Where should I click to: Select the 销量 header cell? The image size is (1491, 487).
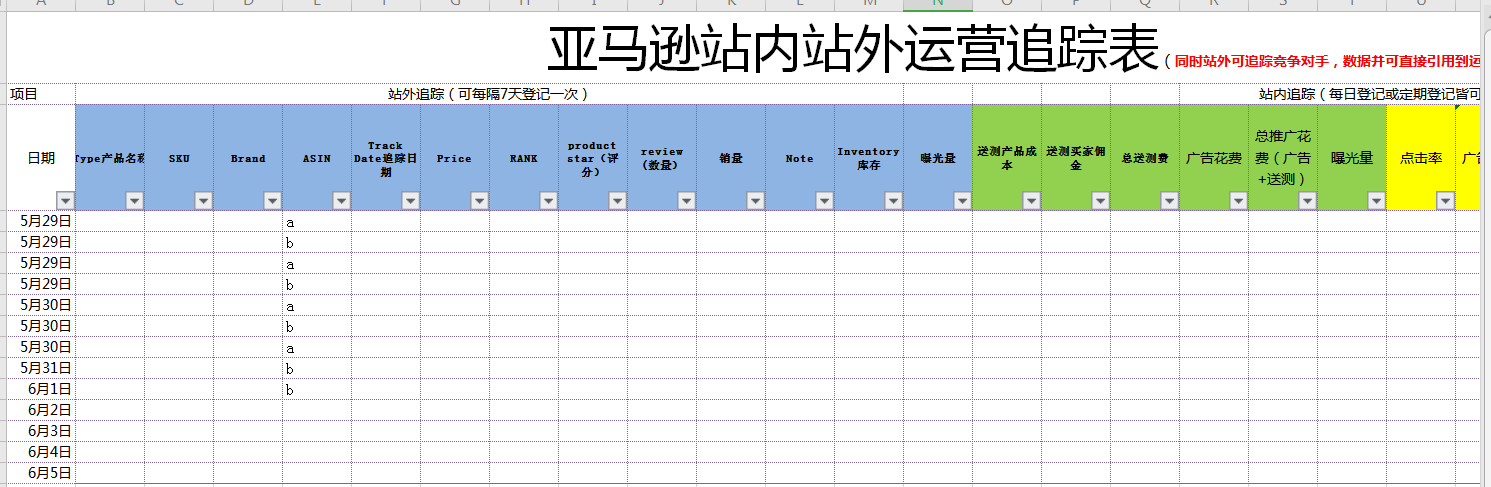(731, 157)
